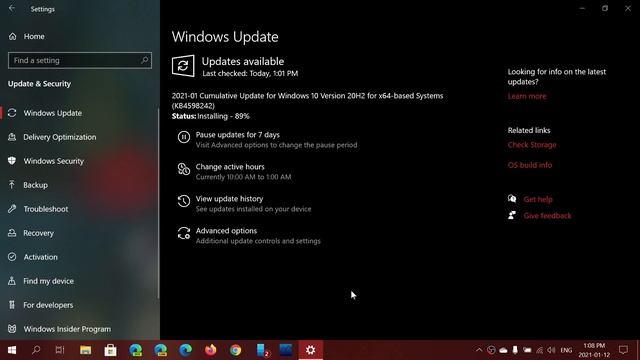Open the OneDrive cloud tray icon
The height and width of the screenshot is (360, 640).
pos(503,350)
